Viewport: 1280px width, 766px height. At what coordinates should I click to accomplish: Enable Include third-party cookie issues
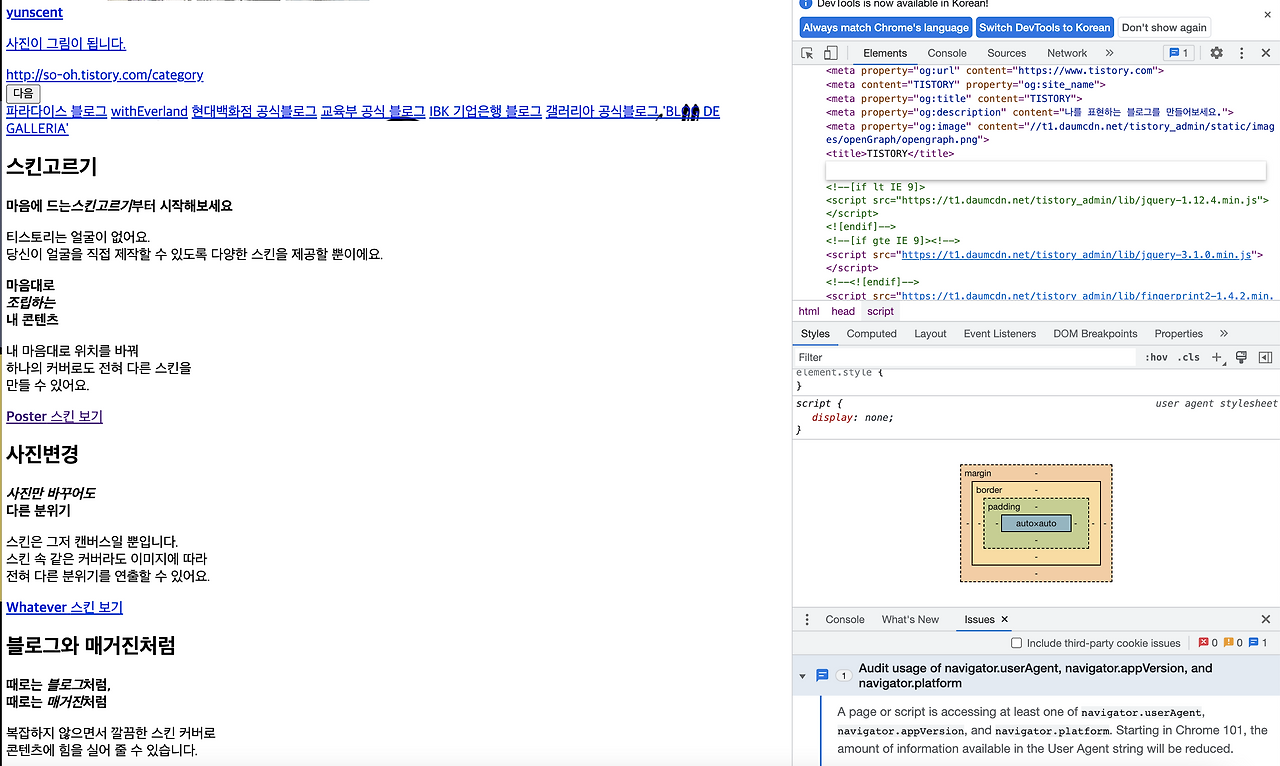(x=1017, y=643)
